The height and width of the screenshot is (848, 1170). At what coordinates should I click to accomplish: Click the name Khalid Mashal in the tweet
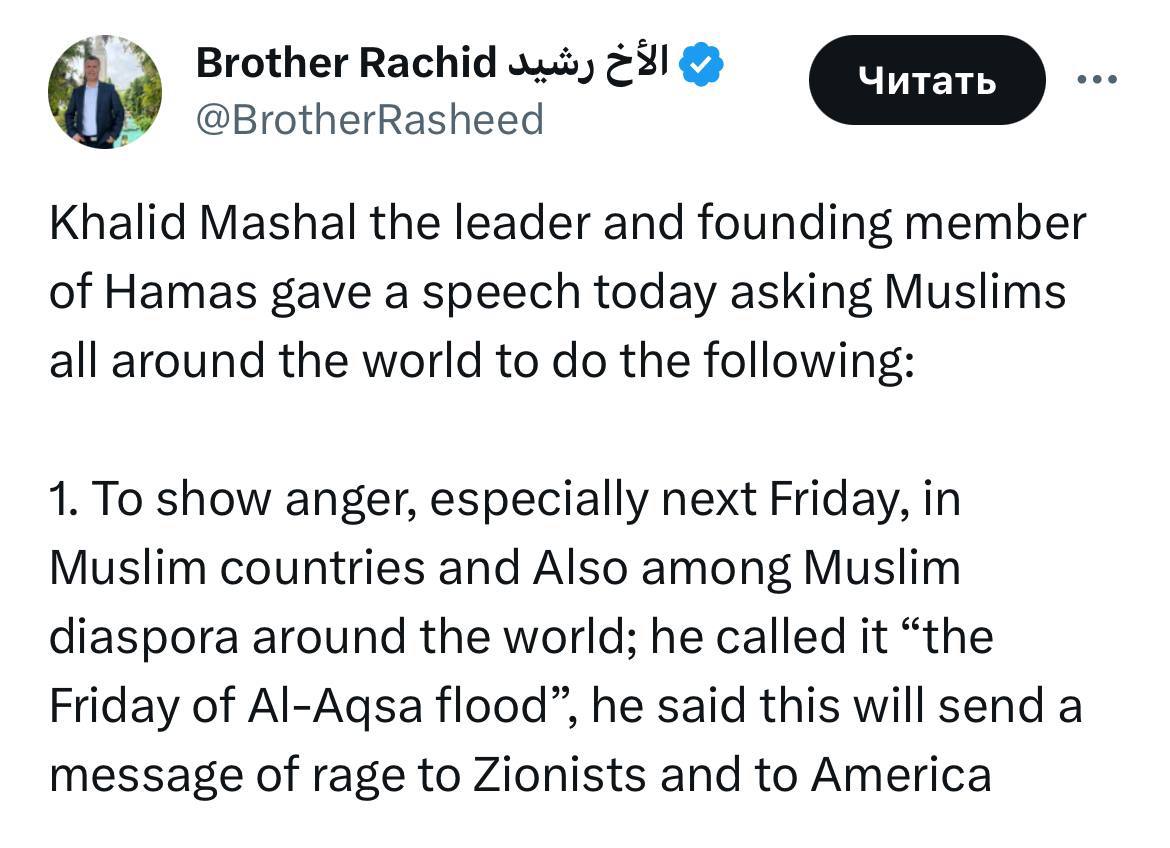click(x=202, y=224)
